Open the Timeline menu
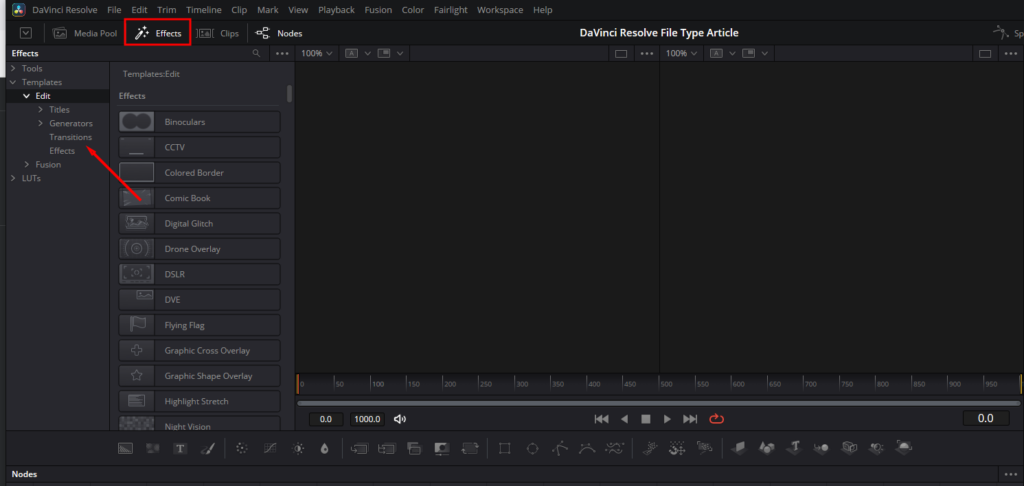The image size is (1024, 486). (x=204, y=10)
